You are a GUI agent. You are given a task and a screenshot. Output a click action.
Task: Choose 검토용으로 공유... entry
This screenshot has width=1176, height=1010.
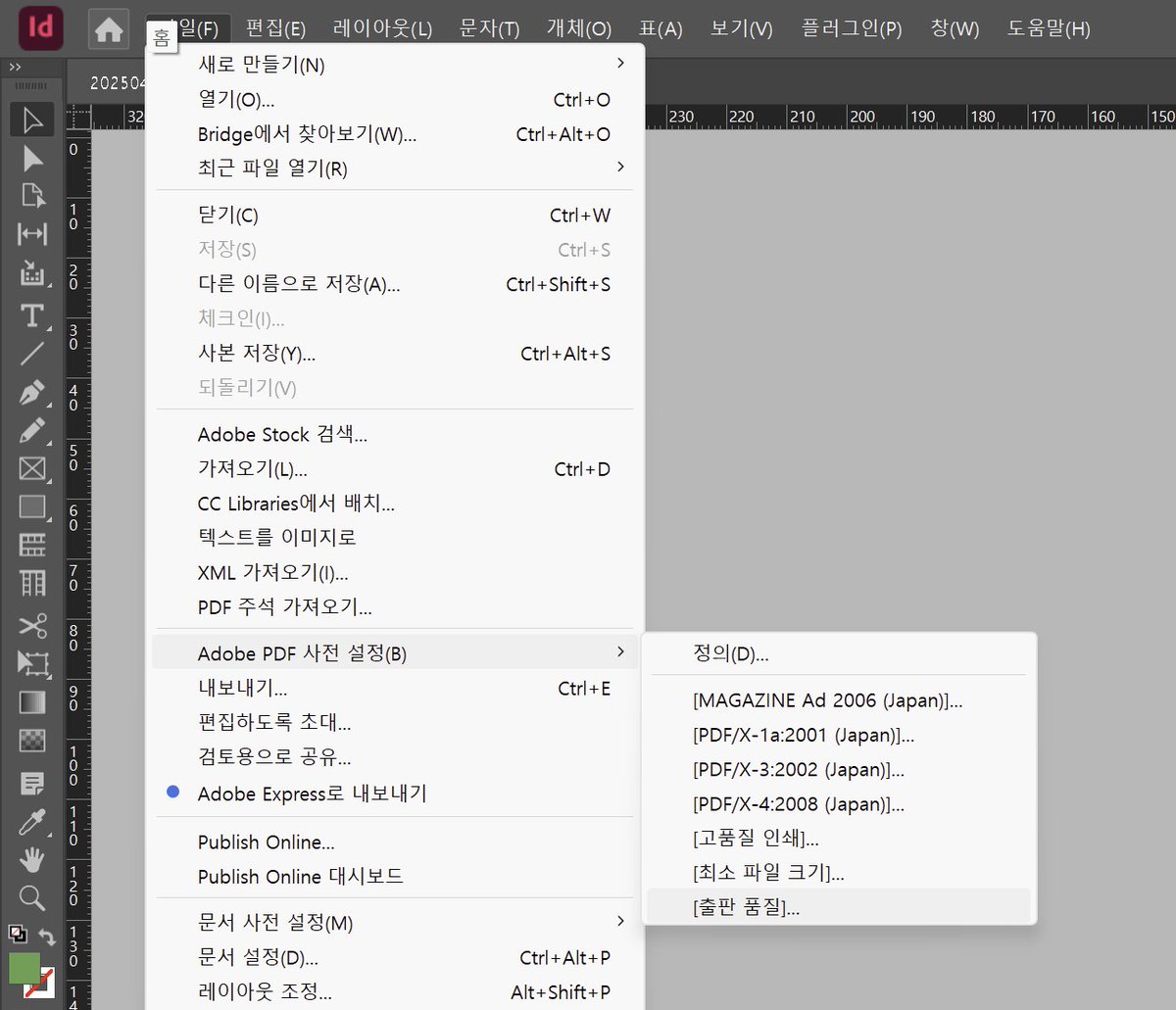point(395,757)
